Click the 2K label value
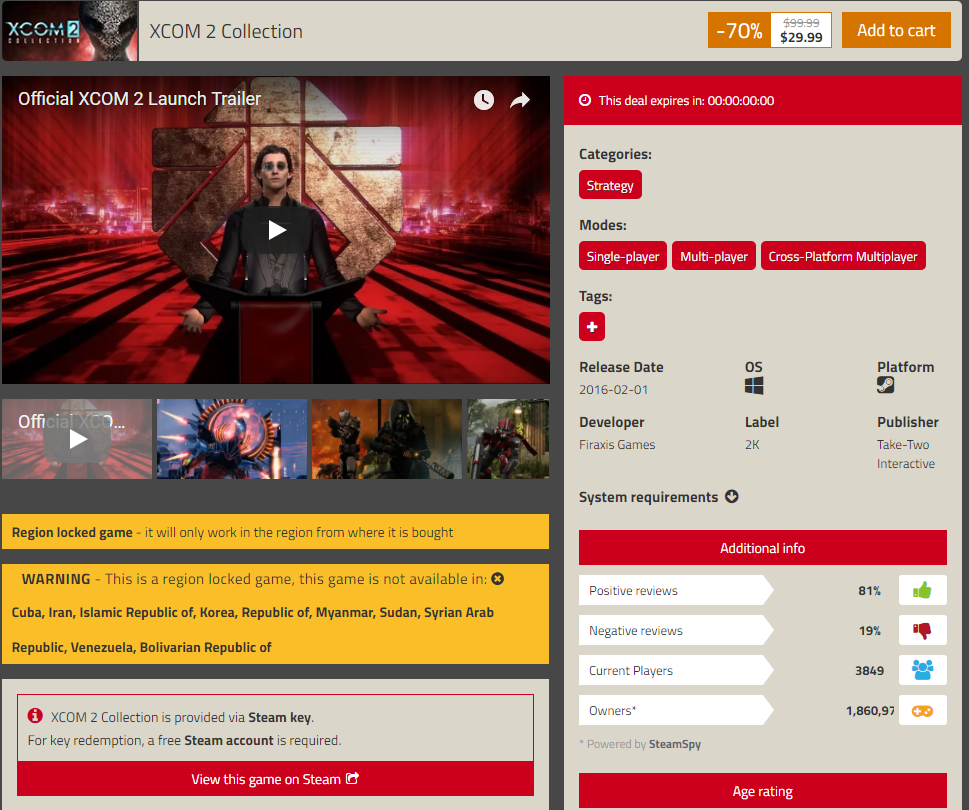This screenshot has width=969, height=810. coord(752,445)
